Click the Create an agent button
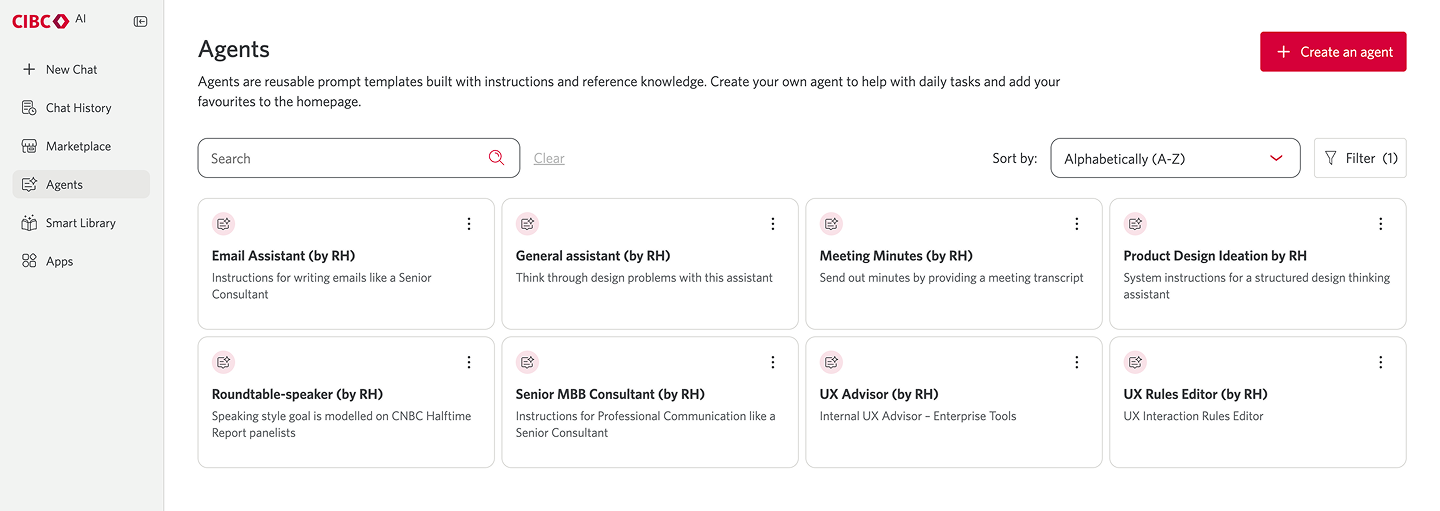 (x=1333, y=52)
